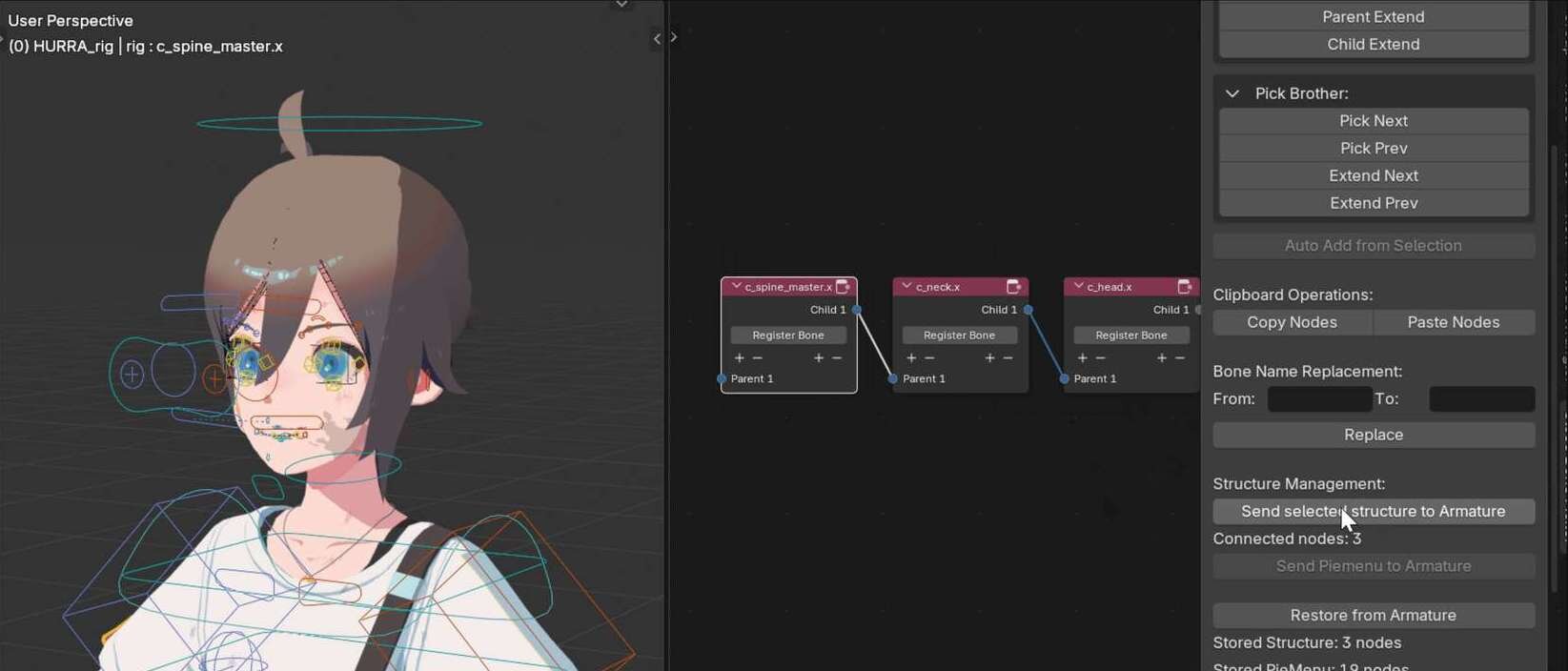Click right plus icon in c_head.x node
The height and width of the screenshot is (671, 1568).
tap(1161, 358)
